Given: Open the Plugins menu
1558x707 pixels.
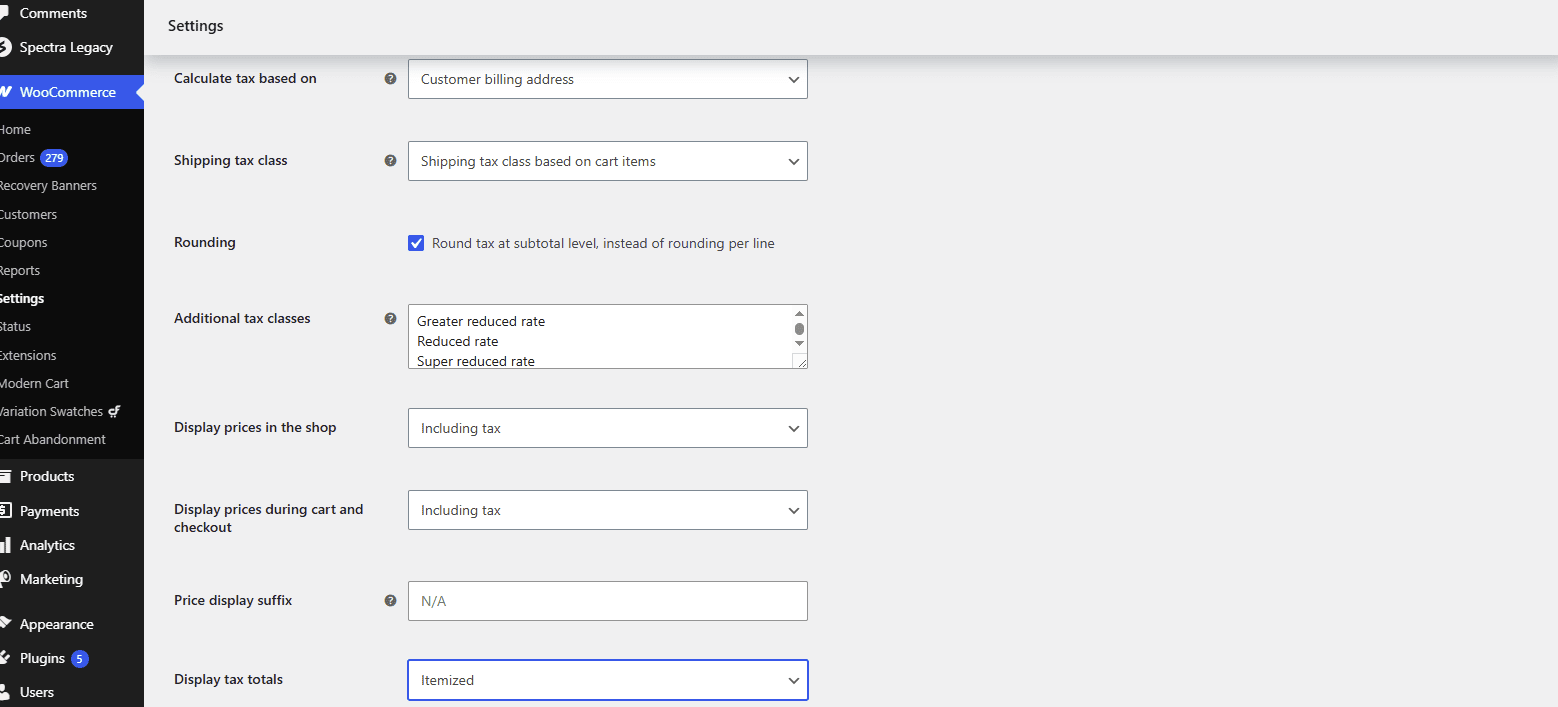Looking at the screenshot, I should pos(42,658).
